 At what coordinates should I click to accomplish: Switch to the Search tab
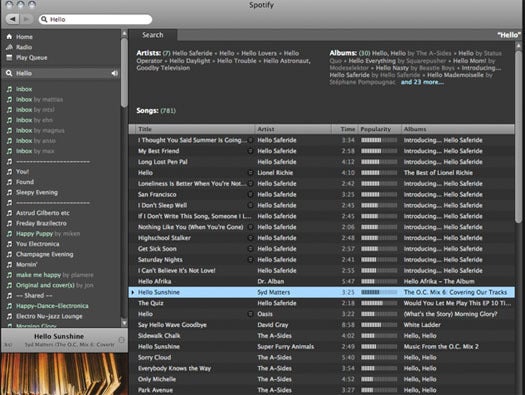153,35
